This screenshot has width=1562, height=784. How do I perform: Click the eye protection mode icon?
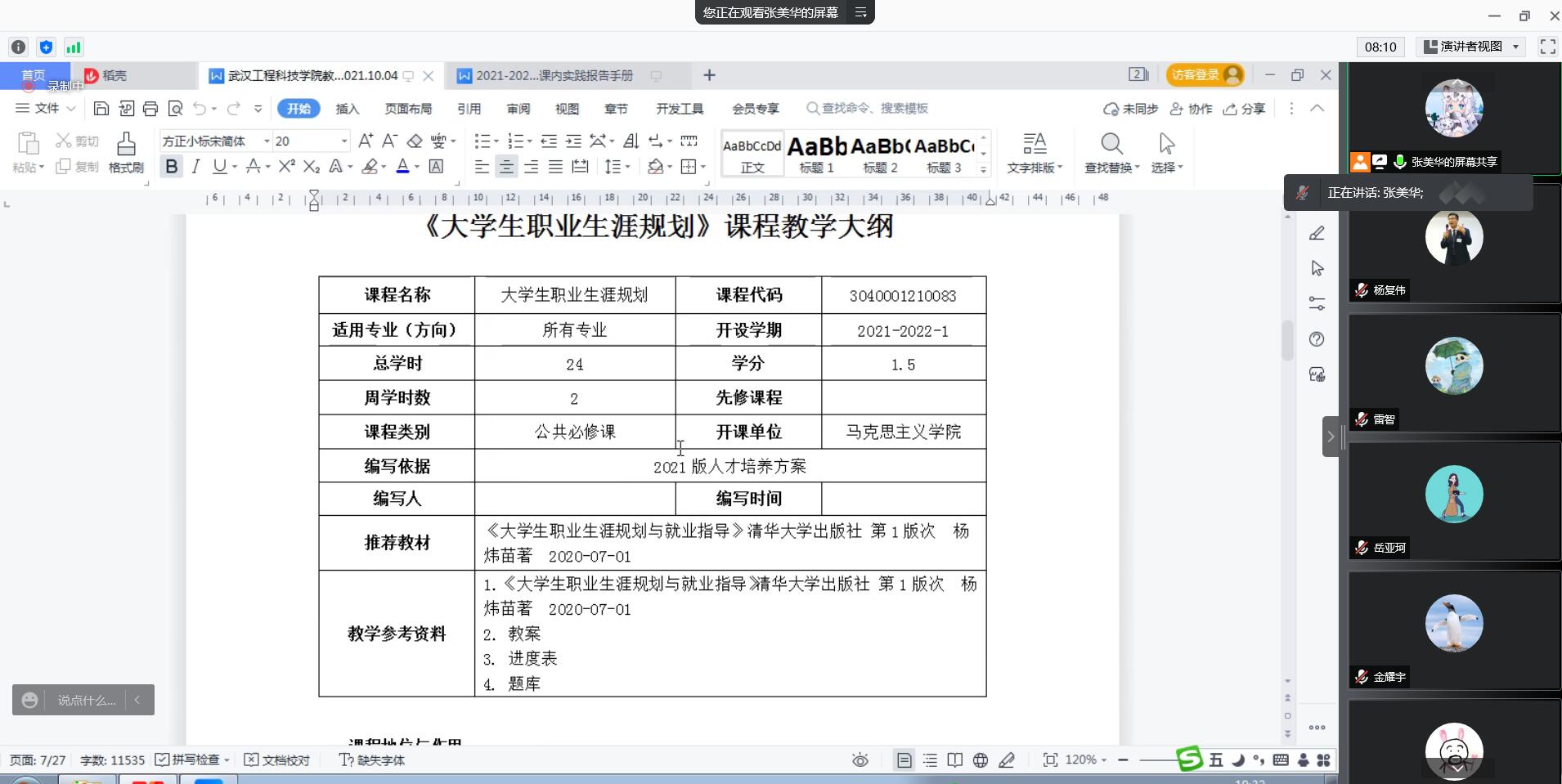coord(860,760)
